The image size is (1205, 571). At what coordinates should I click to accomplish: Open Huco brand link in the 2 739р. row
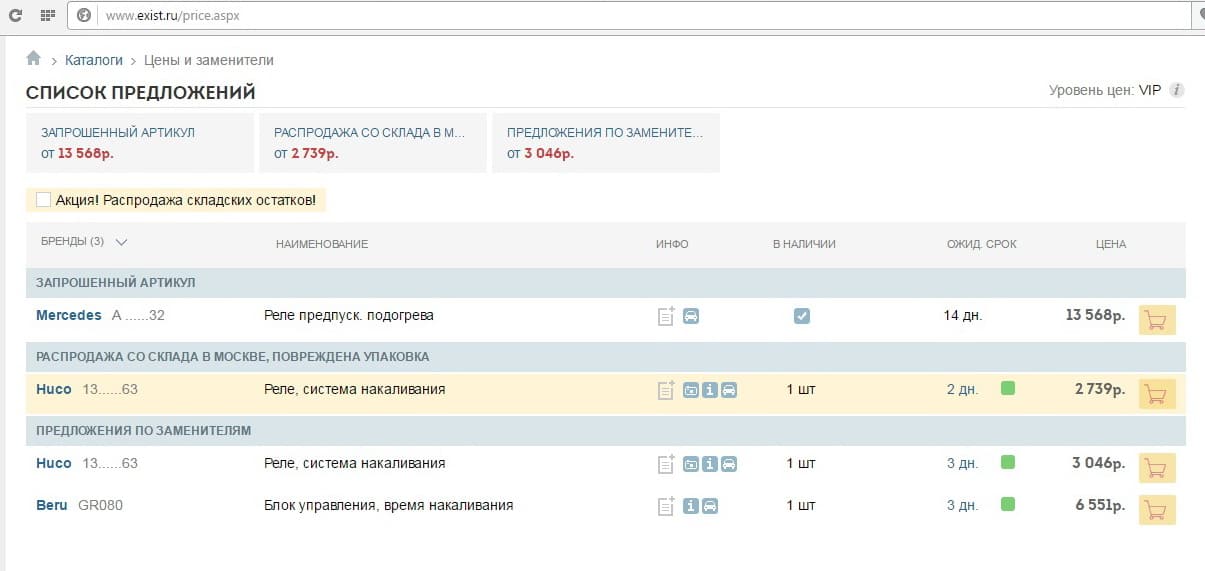tap(54, 389)
